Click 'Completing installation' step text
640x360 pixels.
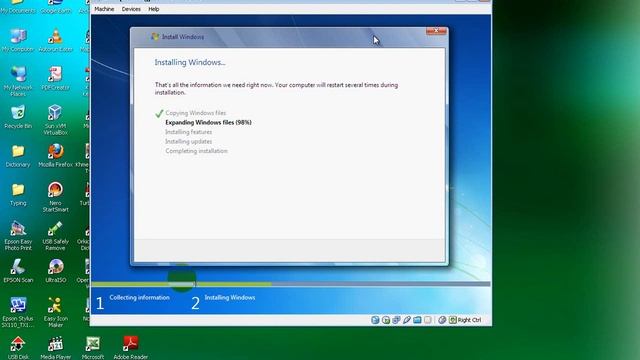point(196,151)
